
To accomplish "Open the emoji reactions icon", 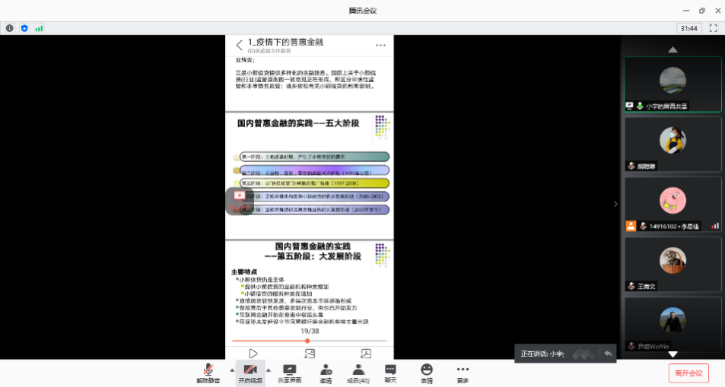I will 426,373.
